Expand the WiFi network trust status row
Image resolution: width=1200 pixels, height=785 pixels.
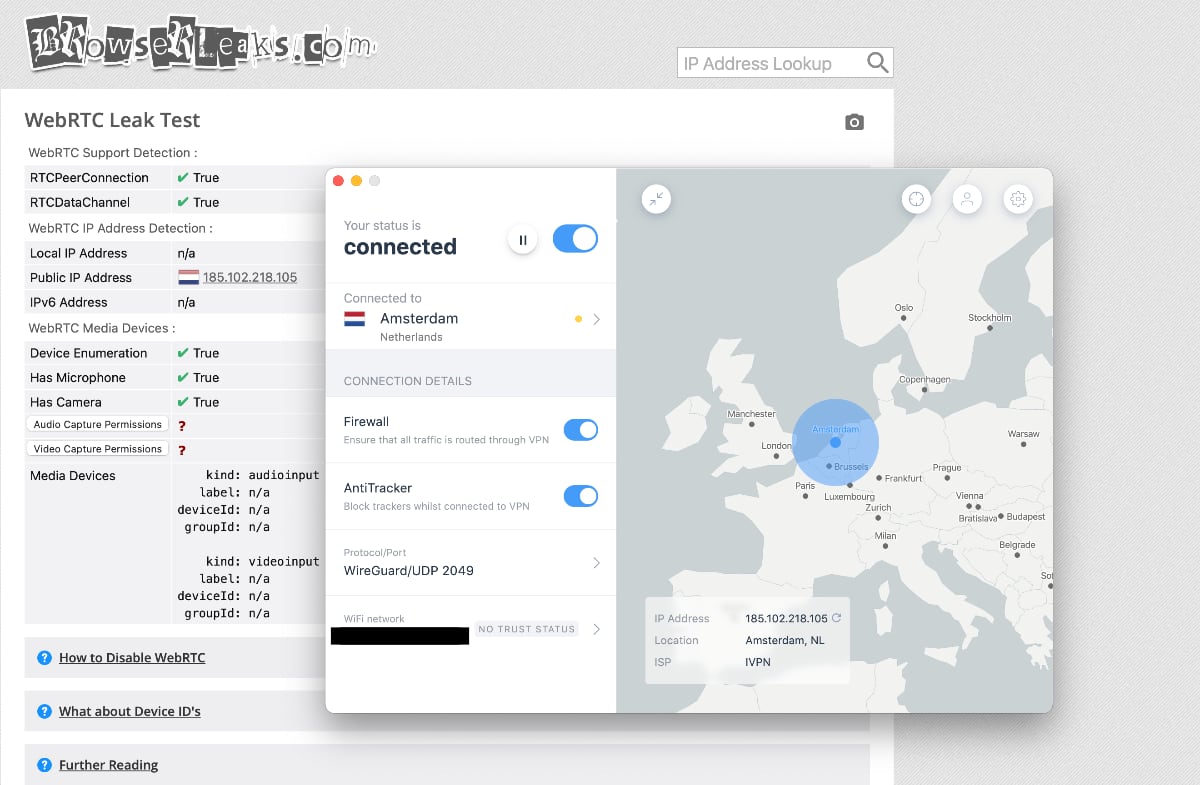click(597, 628)
